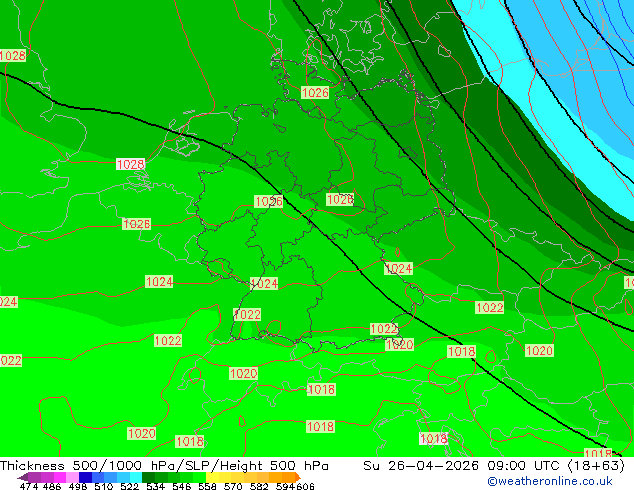Click the forecast run text '(18+63)'
The height and width of the screenshot is (490, 634).
click(596, 466)
